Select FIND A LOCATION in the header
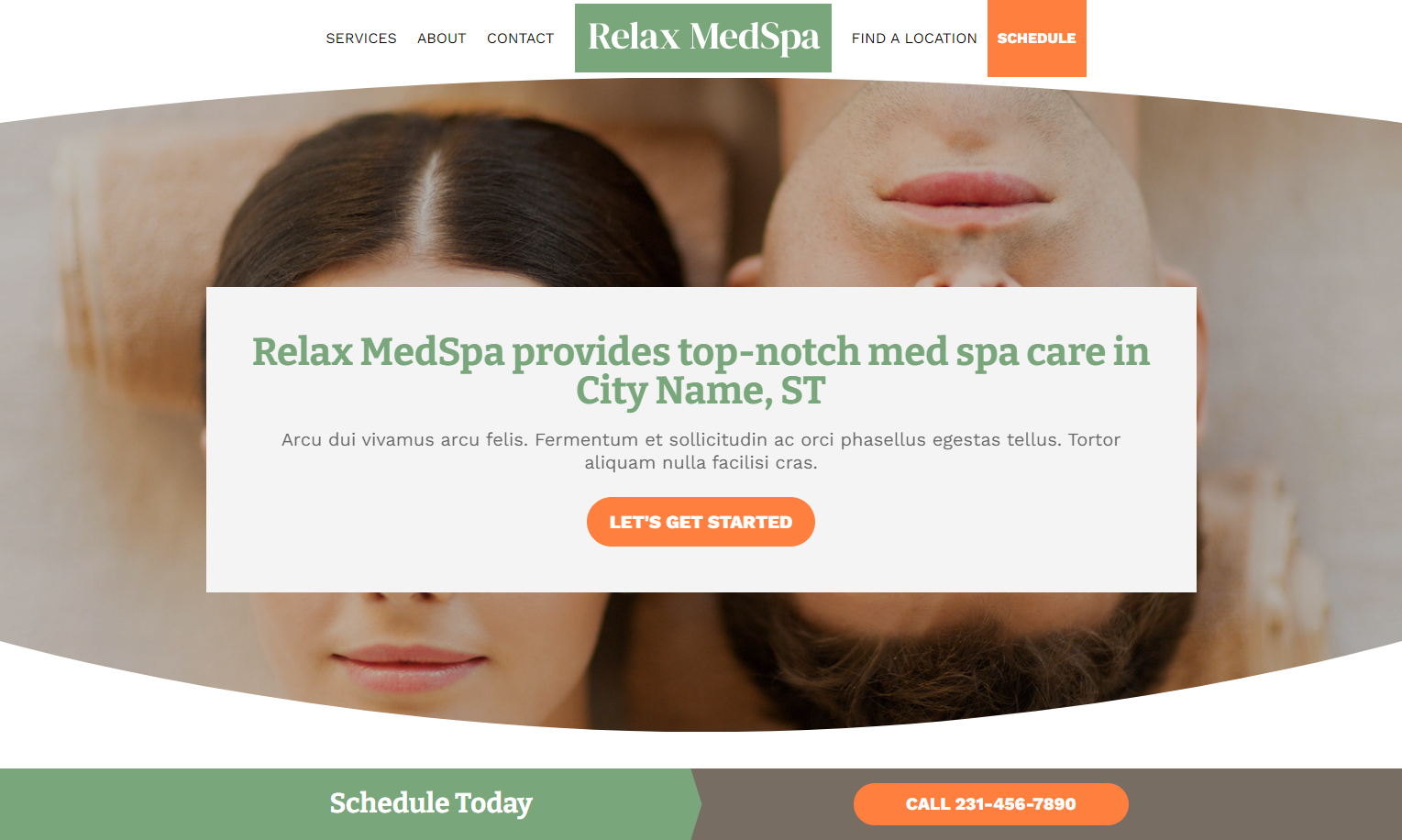Screen dimensions: 1402x840 tap(914, 39)
